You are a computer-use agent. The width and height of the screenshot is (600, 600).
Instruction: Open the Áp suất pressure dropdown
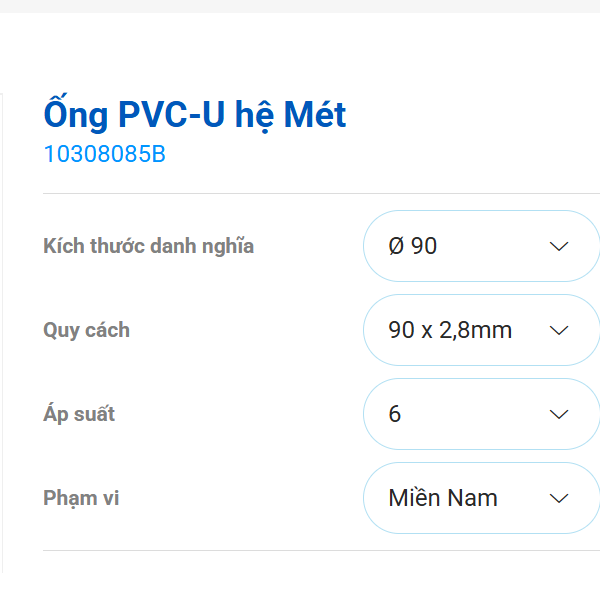pyautogui.click(x=480, y=414)
